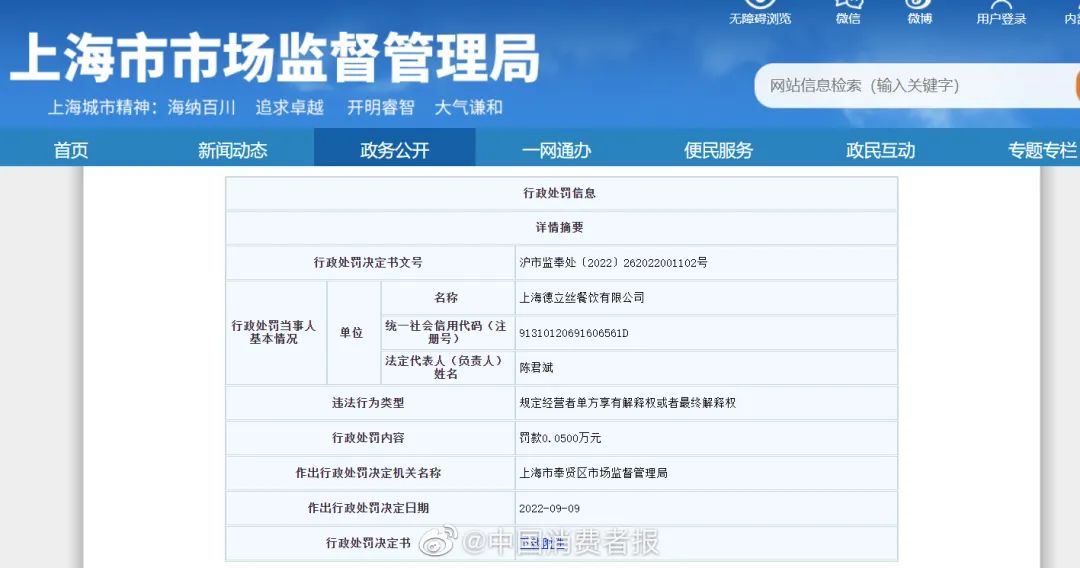This screenshot has height=568, width=1080.
Task: Open 政民互动 navigation item
Action: [x=880, y=150]
